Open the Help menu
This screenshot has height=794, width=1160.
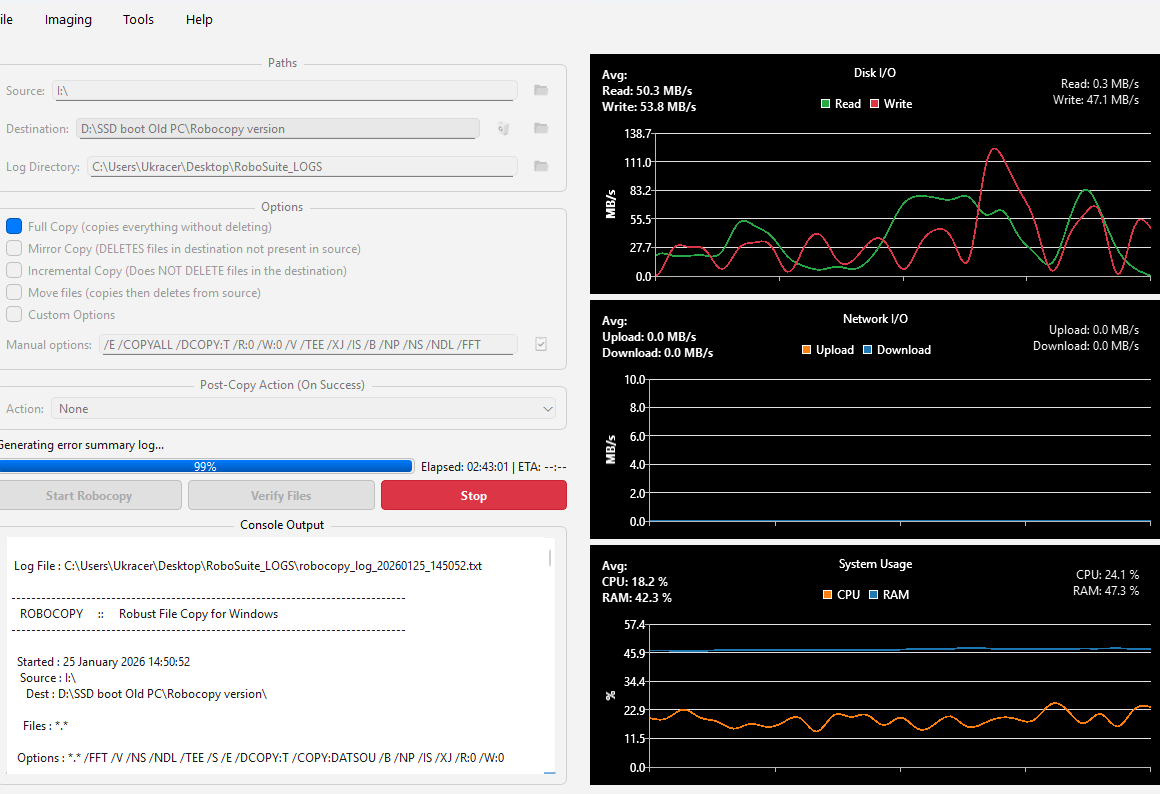coord(199,20)
